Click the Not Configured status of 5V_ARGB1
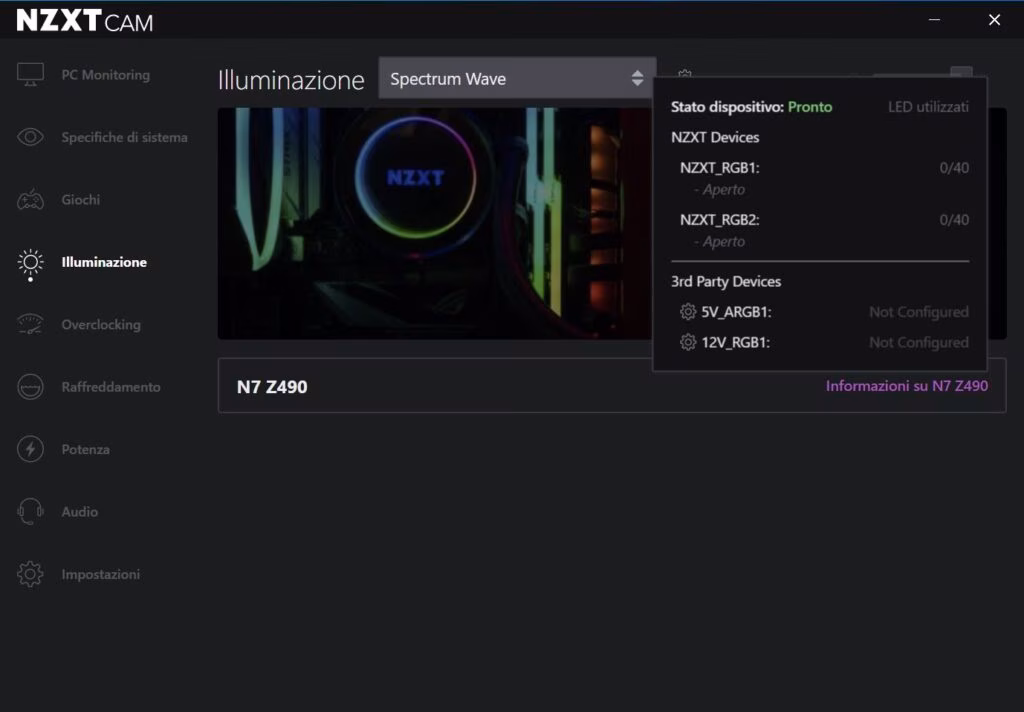1024x712 pixels. tap(918, 312)
